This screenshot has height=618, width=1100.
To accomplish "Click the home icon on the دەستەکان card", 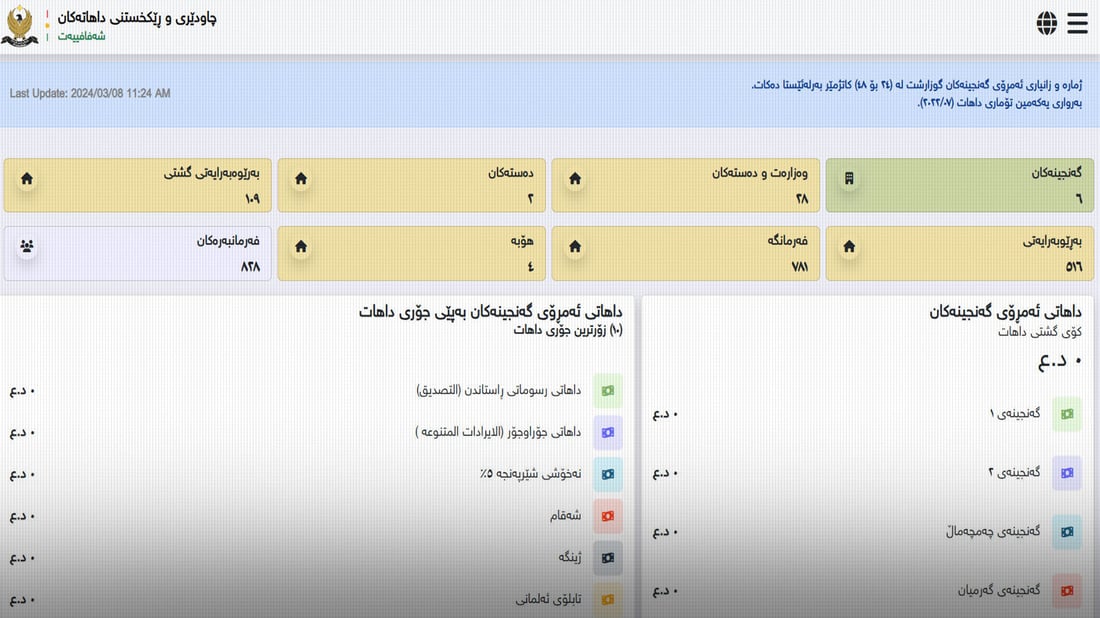I will coord(300,178).
